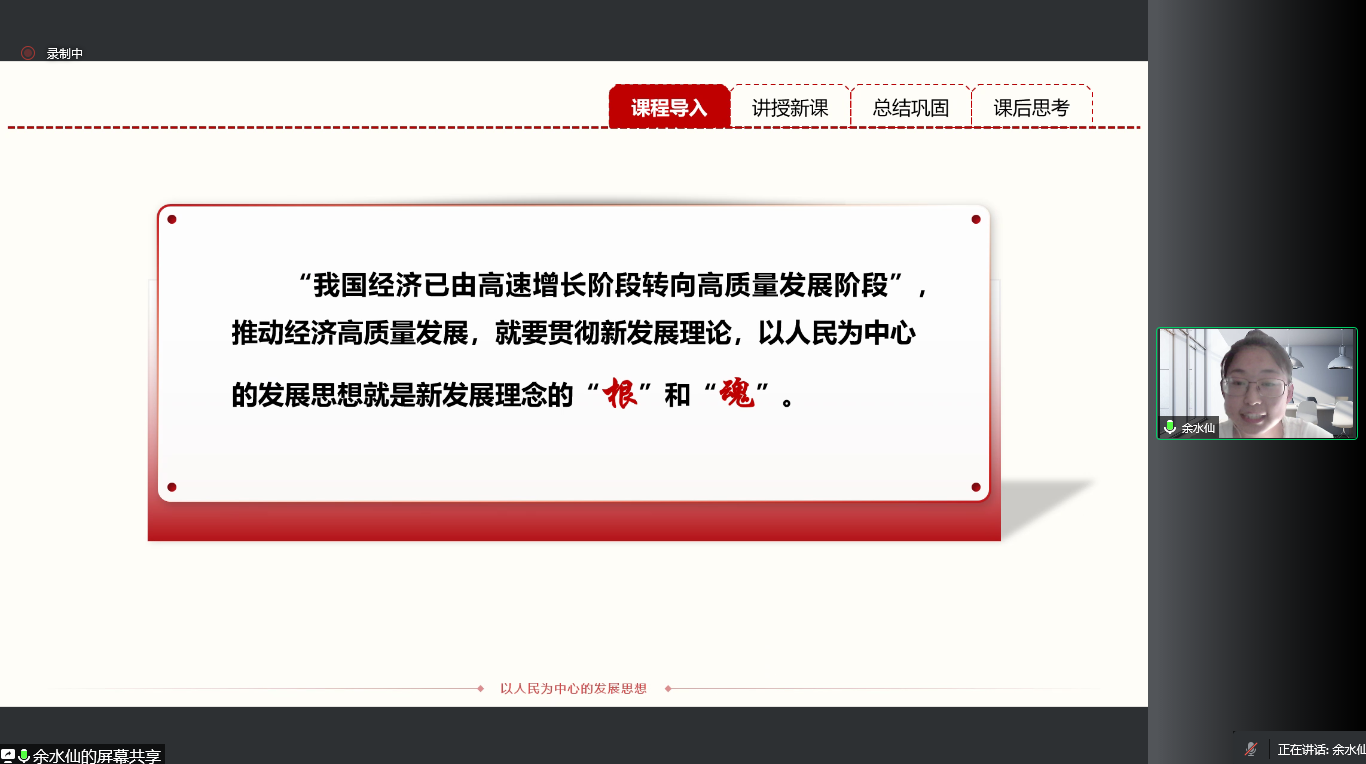Viewport: 1366px width, 764px height.
Task: Click the 余水仙的屏幕共享 label
Action: click(x=97, y=755)
